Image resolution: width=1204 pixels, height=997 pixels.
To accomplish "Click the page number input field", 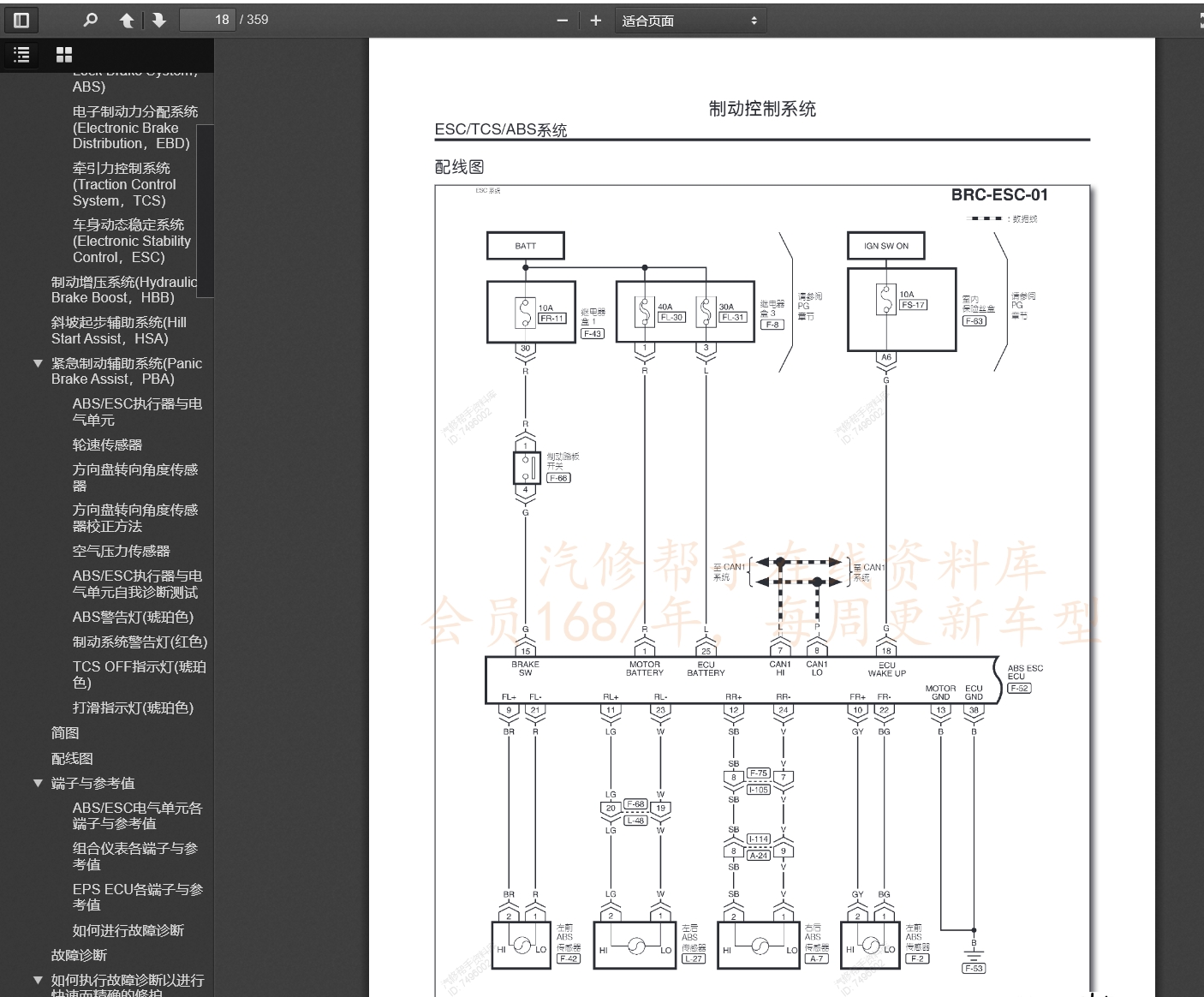I will coord(206,20).
